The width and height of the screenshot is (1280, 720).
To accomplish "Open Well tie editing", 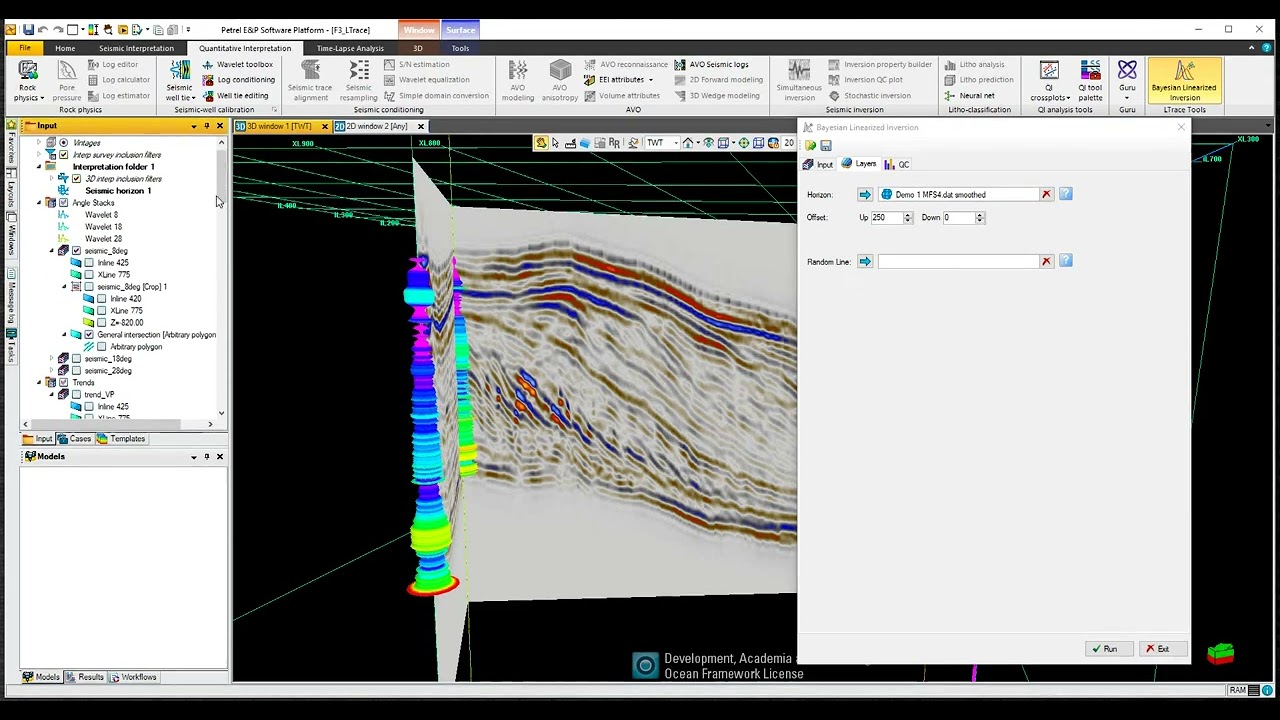I will [x=235, y=96].
